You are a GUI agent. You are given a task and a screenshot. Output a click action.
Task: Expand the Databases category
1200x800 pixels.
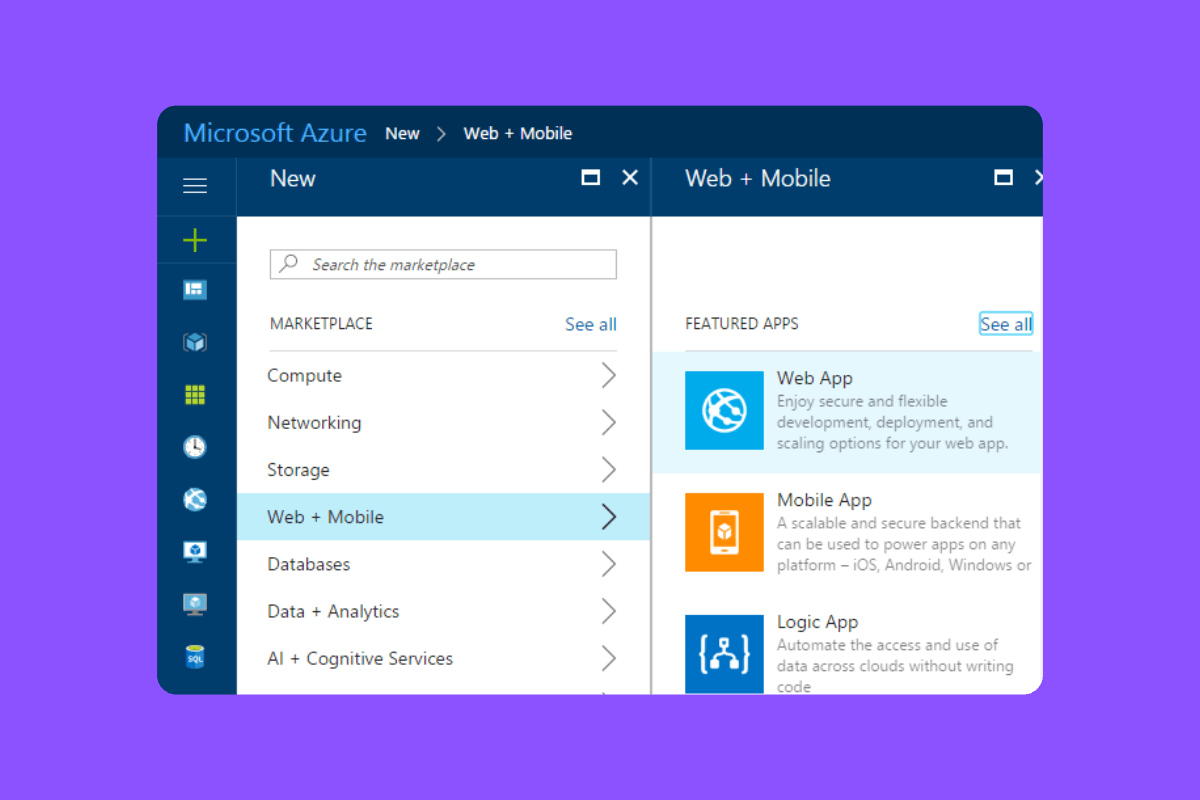point(308,564)
